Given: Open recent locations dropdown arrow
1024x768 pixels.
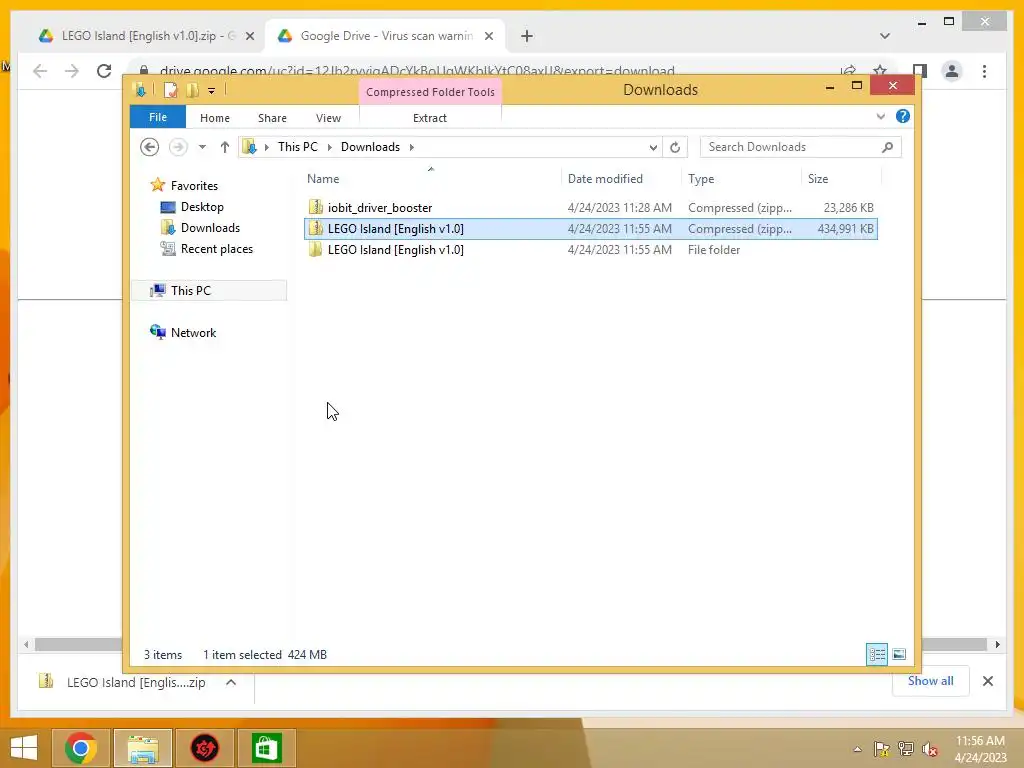Looking at the screenshot, I should point(202,147).
